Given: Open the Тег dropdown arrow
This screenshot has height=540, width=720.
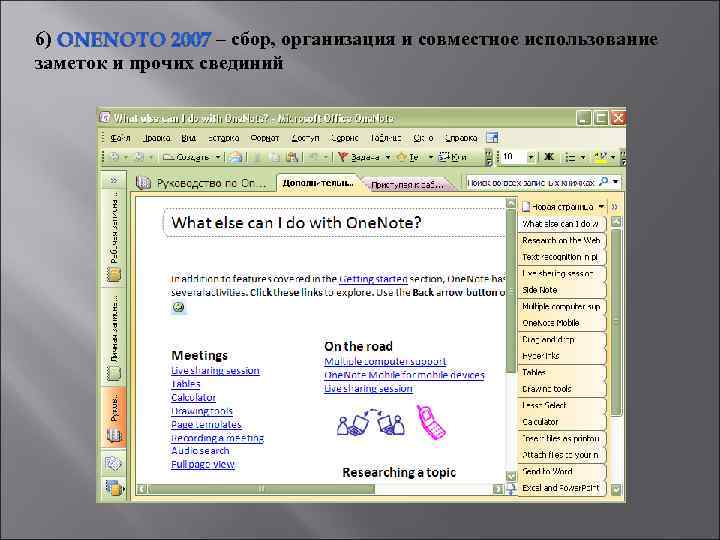Looking at the screenshot, I should [x=430, y=157].
